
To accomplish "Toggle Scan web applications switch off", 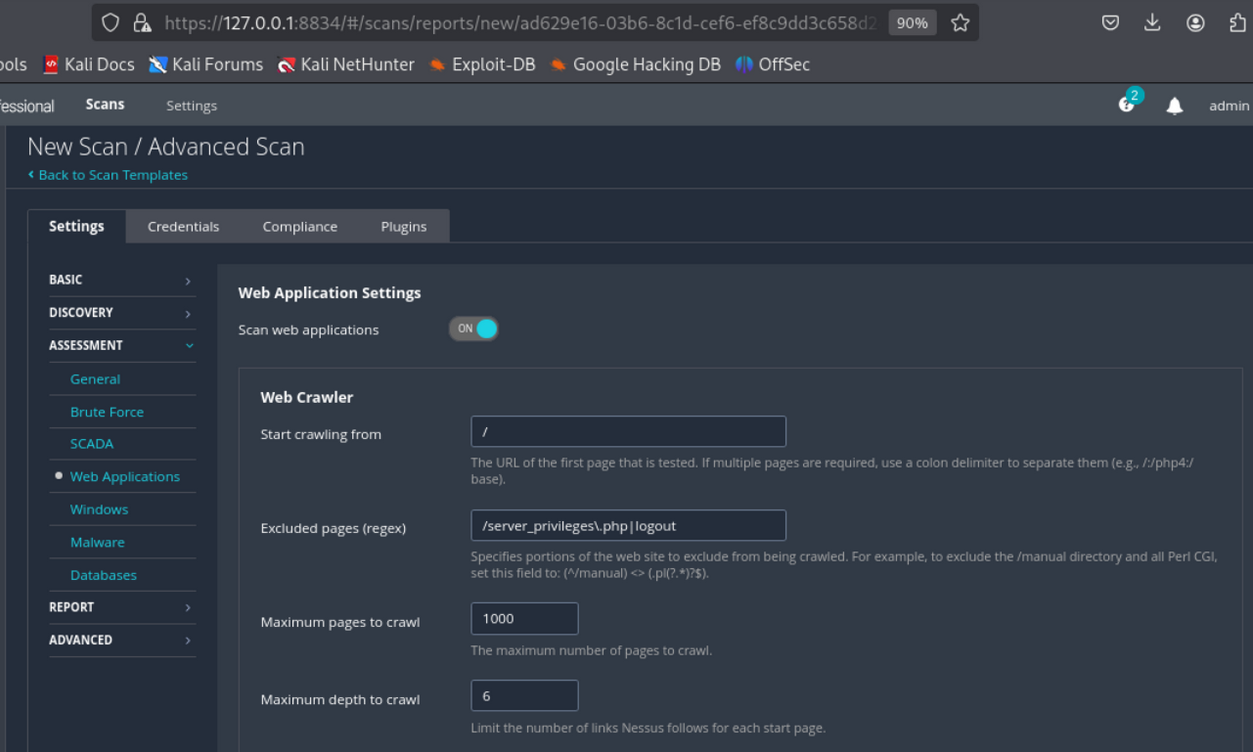I will [x=474, y=329].
